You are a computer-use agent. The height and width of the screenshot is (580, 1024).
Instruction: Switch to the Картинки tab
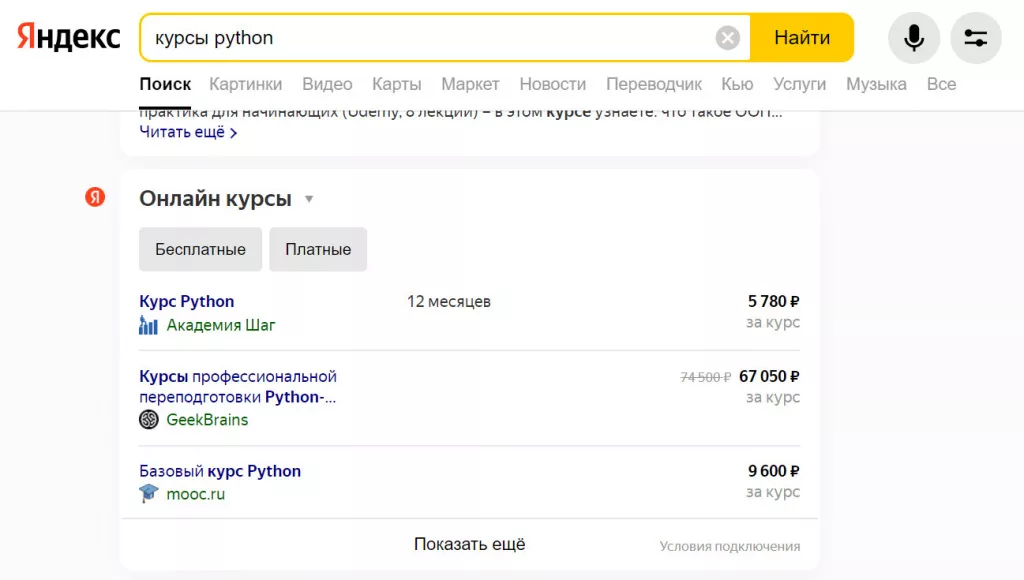[246, 84]
